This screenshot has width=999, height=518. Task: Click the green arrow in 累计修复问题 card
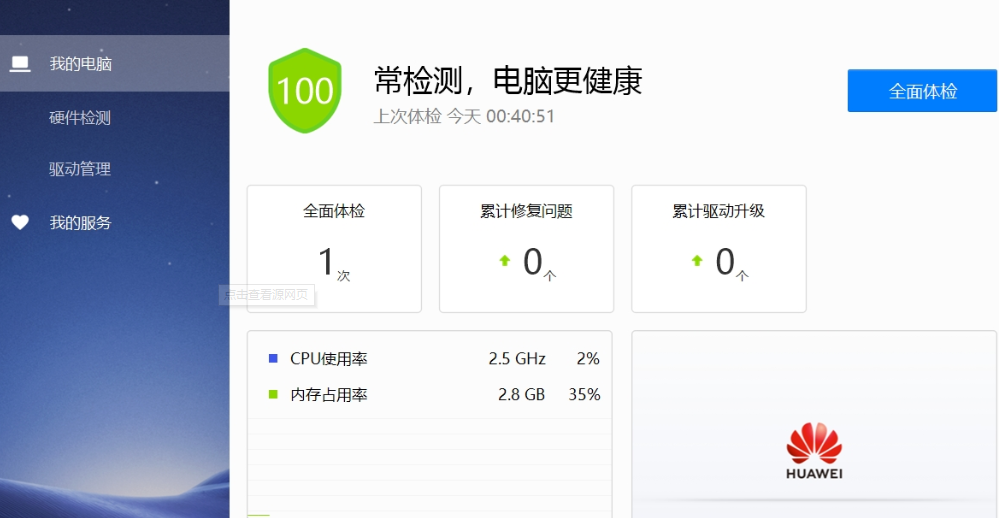tap(505, 261)
